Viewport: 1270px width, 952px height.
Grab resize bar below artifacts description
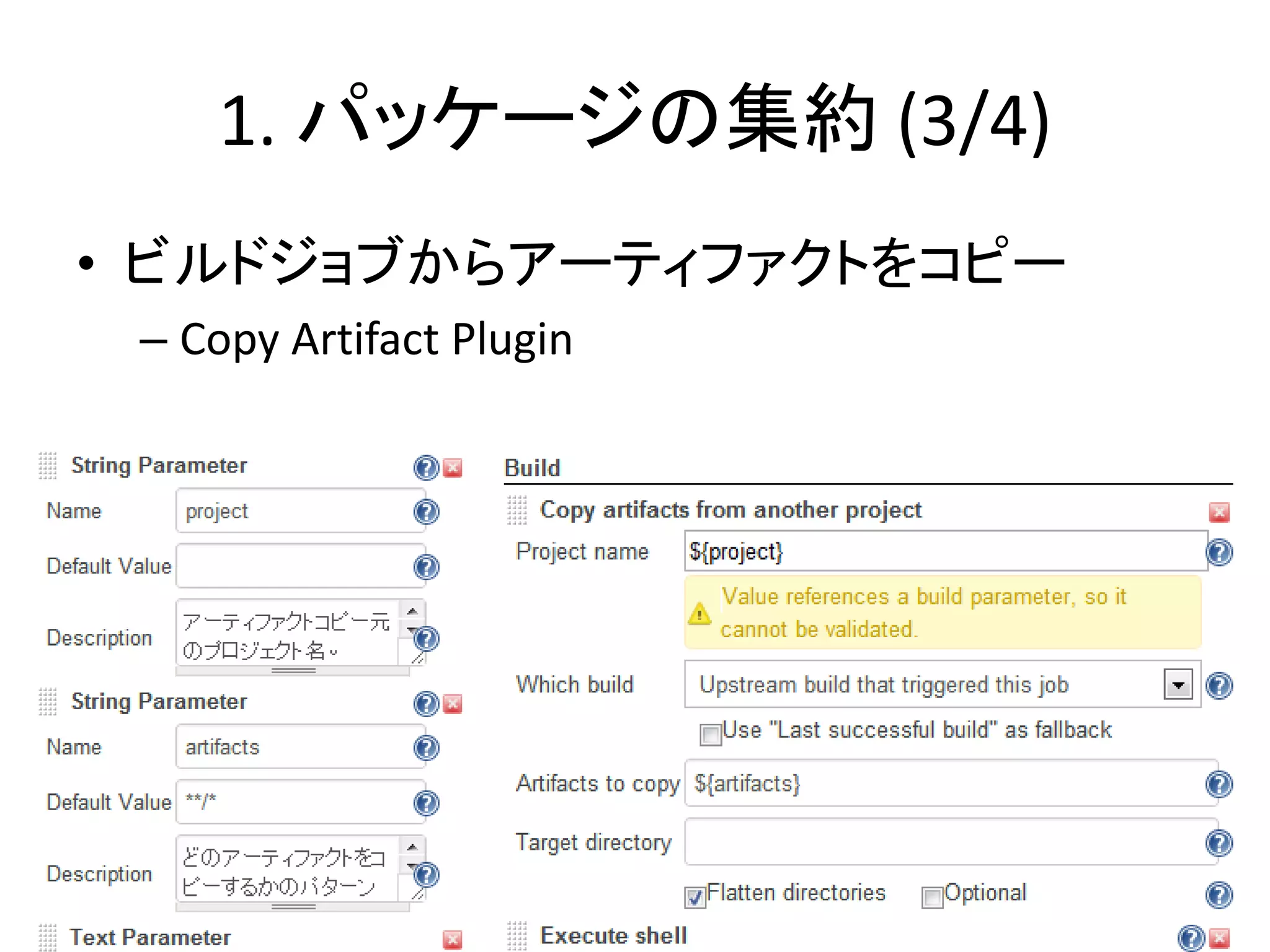point(293,907)
